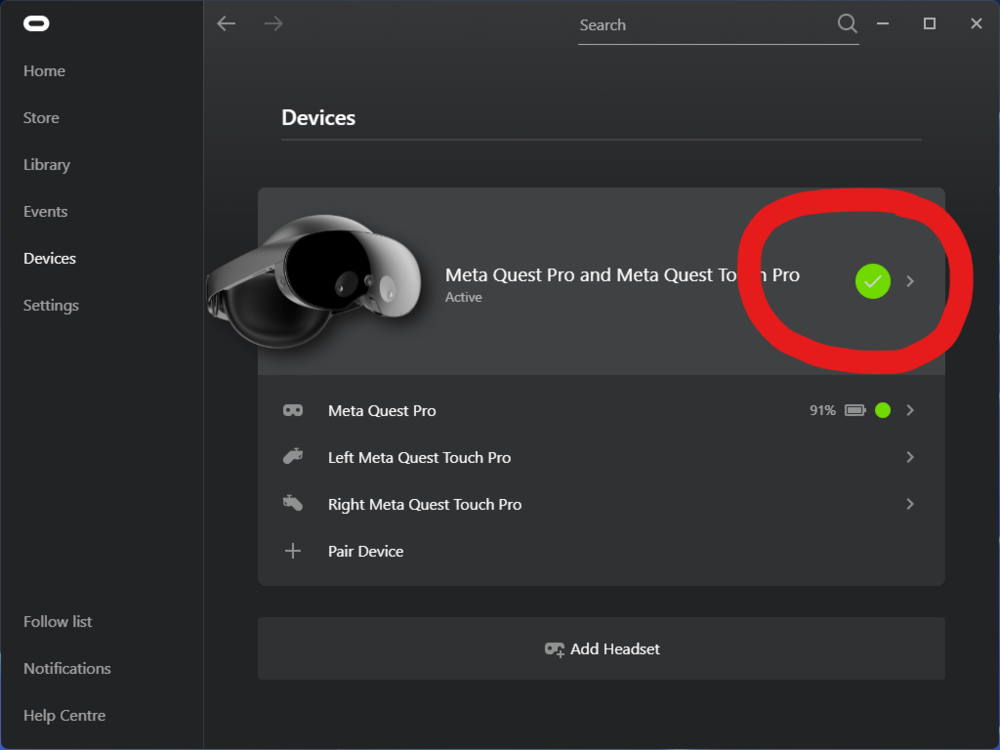The image size is (1000, 750).
Task: Click the search magnifier icon
Action: [847, 24]
